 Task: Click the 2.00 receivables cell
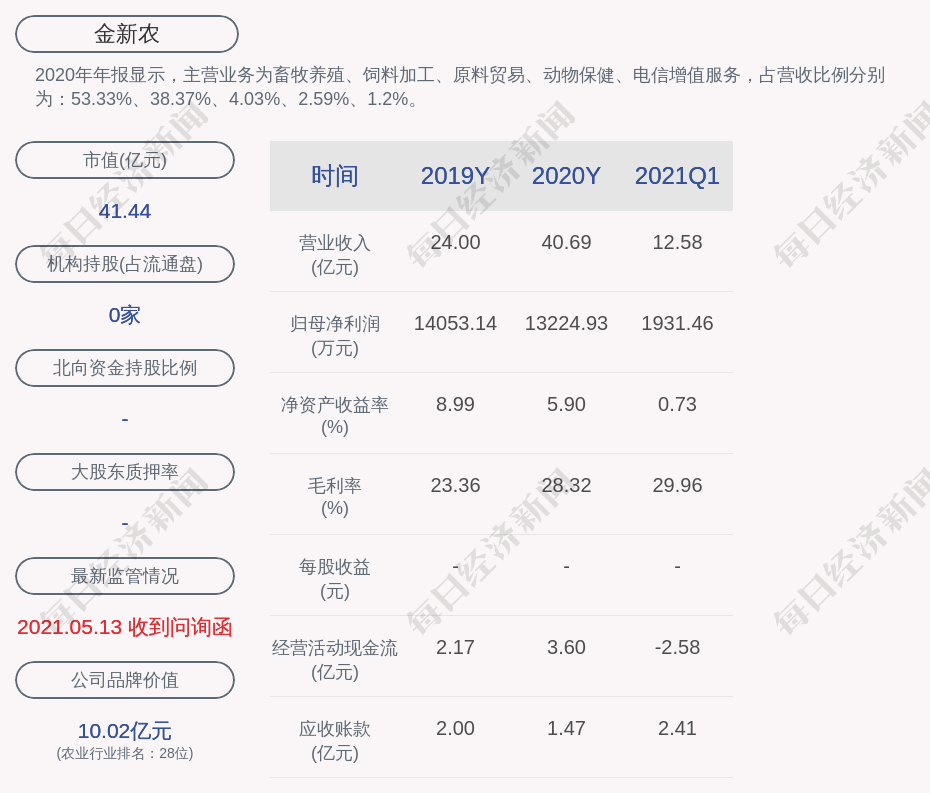click(x=455, y=728)
